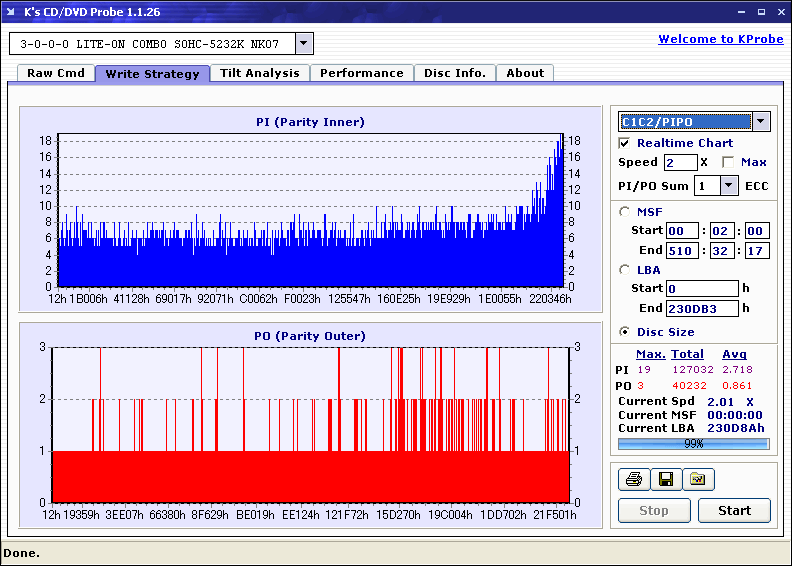Select the LBA radio button
Viewport: 792px width, 566px height.
coord(625,269)
